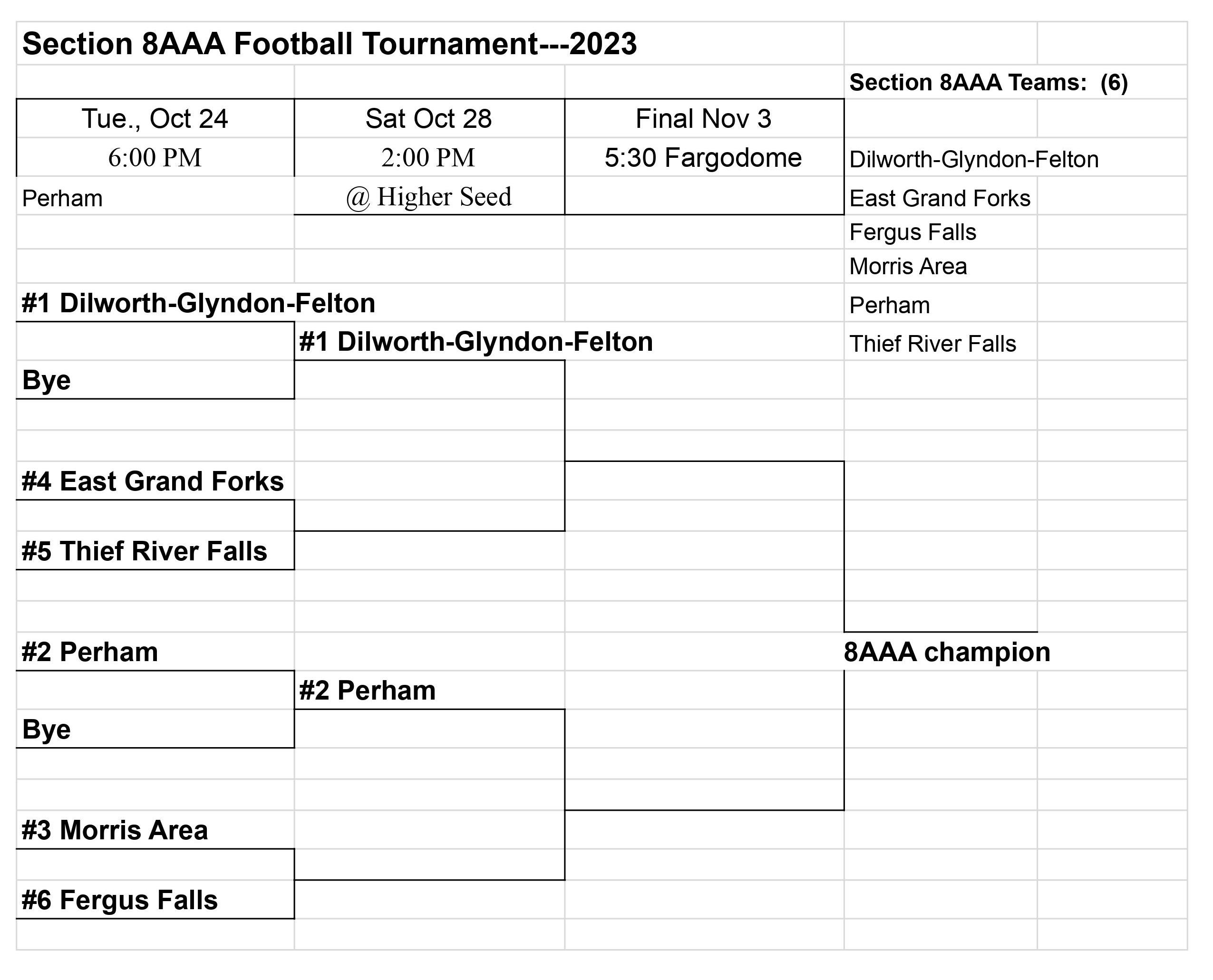Click the Section 8AAA Teams heading

point(988,82)
